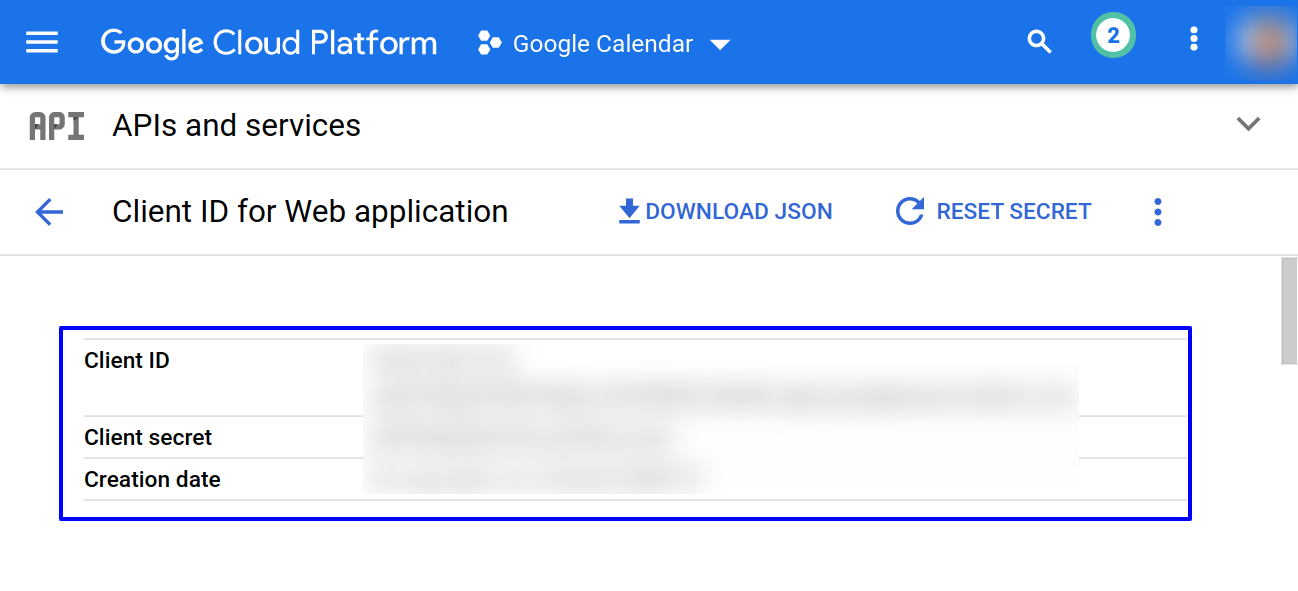
Task: Click the blurred Creation date value
Action: coord(535,479)
